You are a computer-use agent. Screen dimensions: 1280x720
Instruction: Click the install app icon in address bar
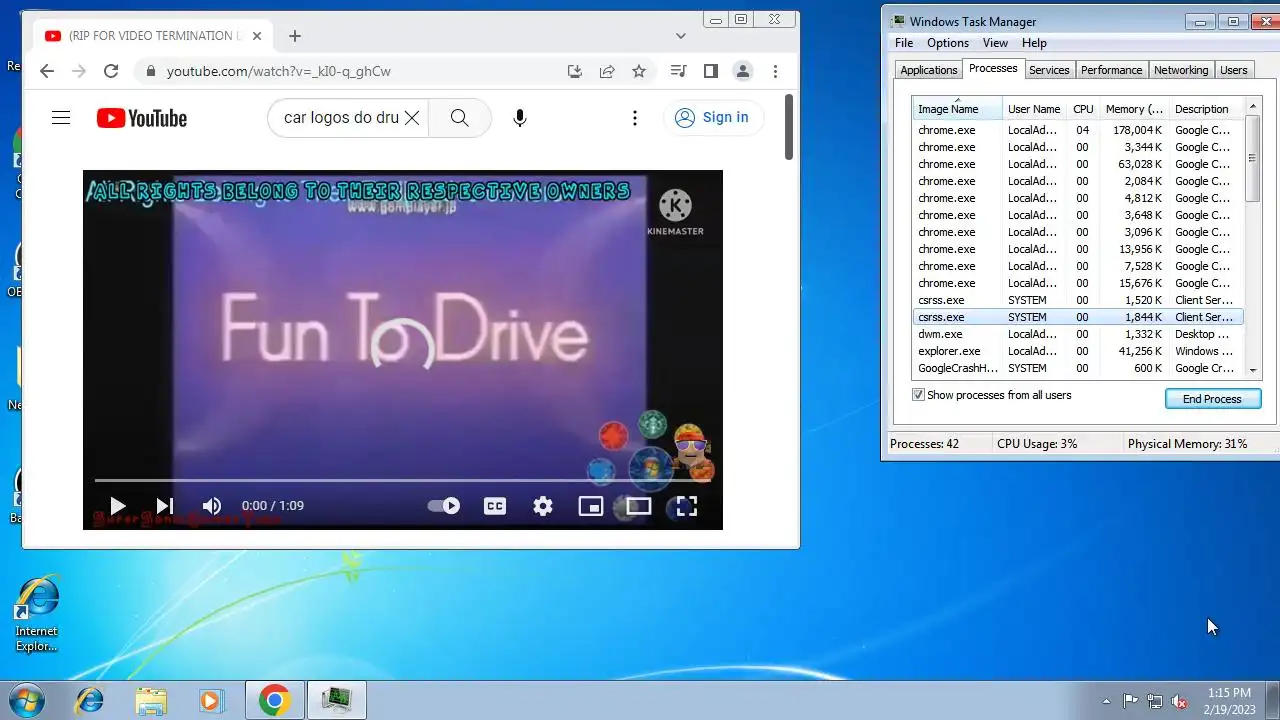(x=575, y=71)
